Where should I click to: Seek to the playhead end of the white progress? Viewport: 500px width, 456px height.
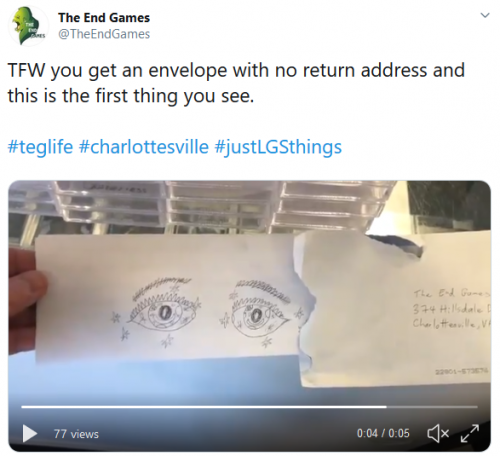point(386,407)
